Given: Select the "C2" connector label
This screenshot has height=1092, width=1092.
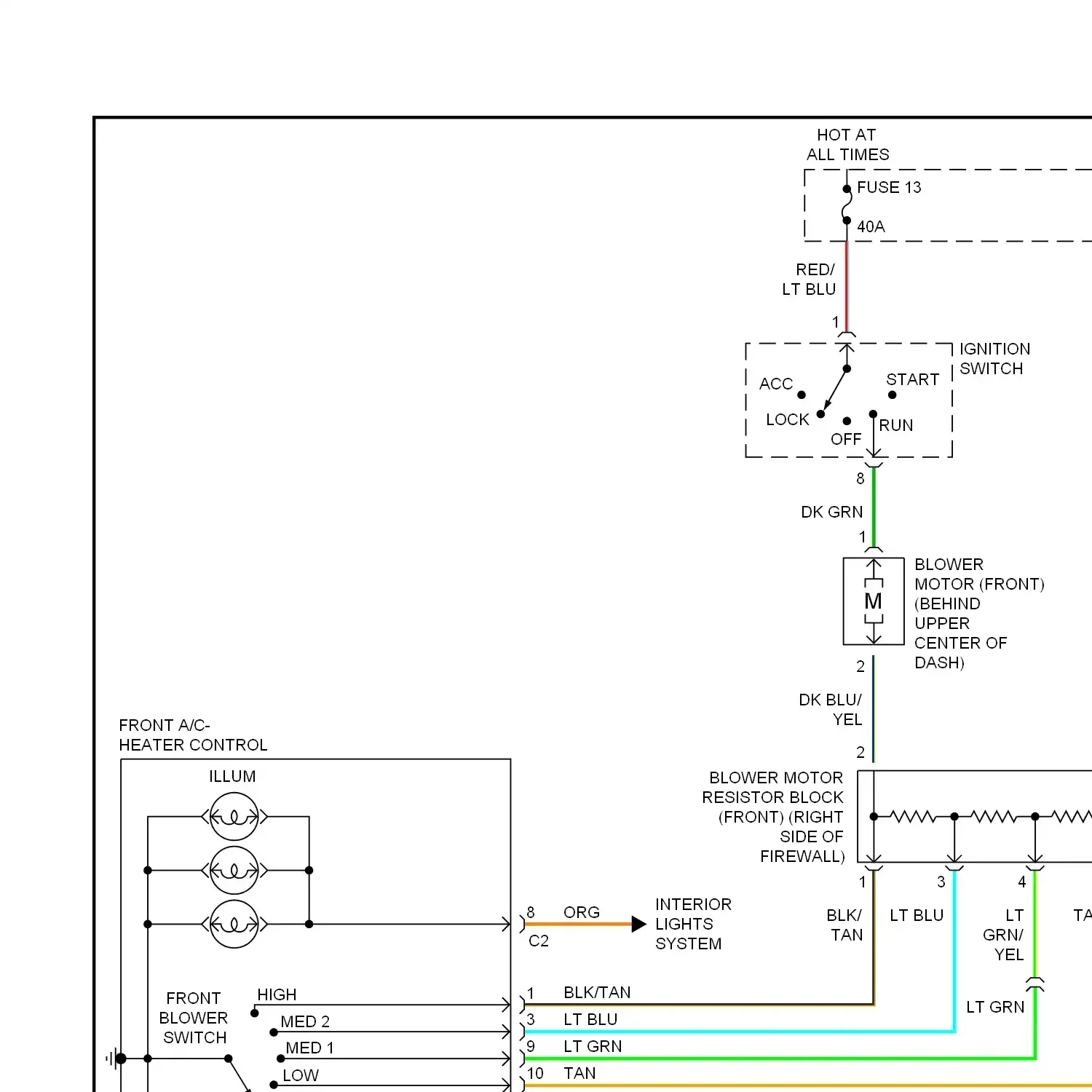Looking at the screenshot, I should point(539,941).
